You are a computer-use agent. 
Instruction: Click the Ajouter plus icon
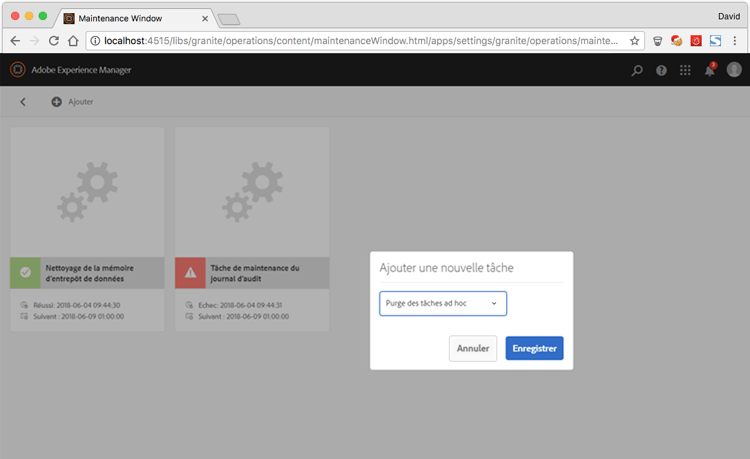point(56,102)
